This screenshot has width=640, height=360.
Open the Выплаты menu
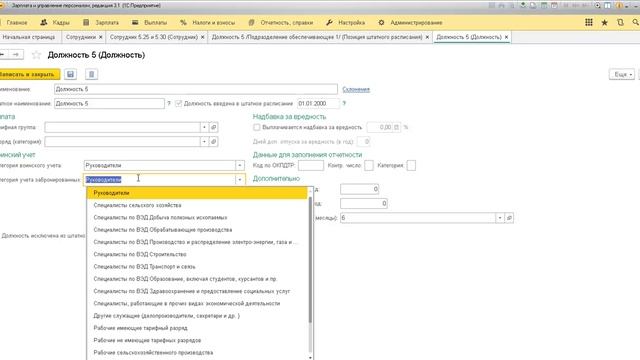[150, 23]
